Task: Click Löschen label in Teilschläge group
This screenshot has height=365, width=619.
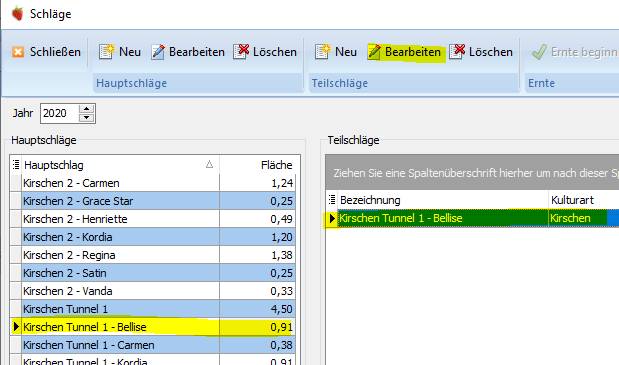Action: (x=491, y=52)
